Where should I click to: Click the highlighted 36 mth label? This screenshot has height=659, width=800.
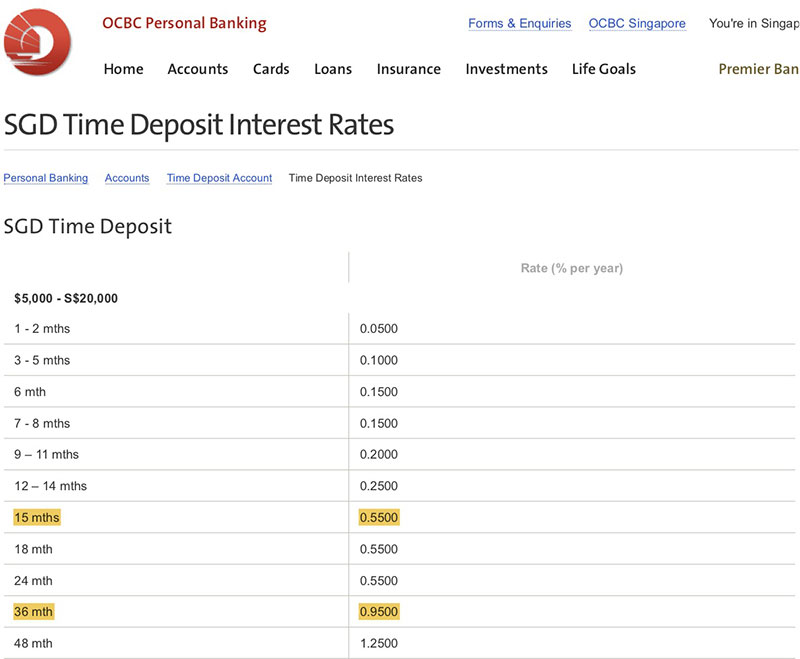(x=34, y=612)
